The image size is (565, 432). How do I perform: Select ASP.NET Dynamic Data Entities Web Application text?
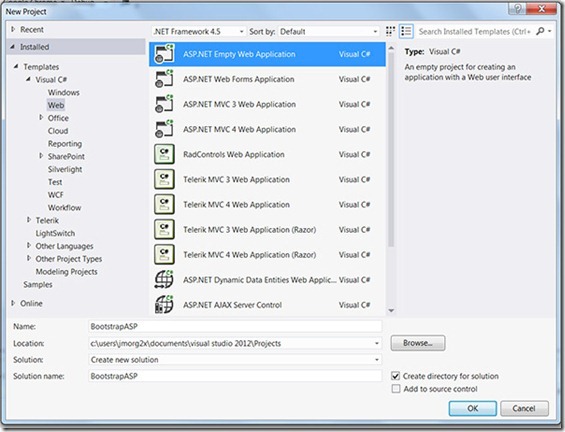click(x=259, y=280)
